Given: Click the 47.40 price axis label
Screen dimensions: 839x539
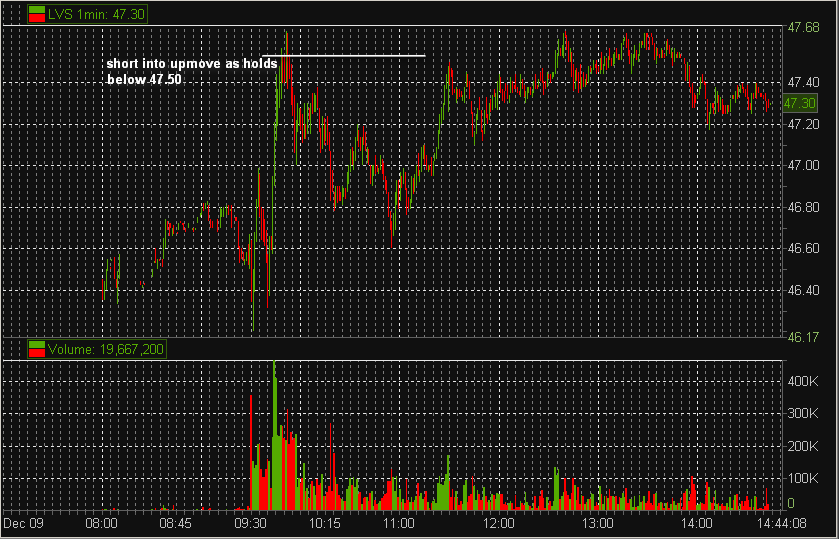Looking at the screenshot, I should 803,82.
